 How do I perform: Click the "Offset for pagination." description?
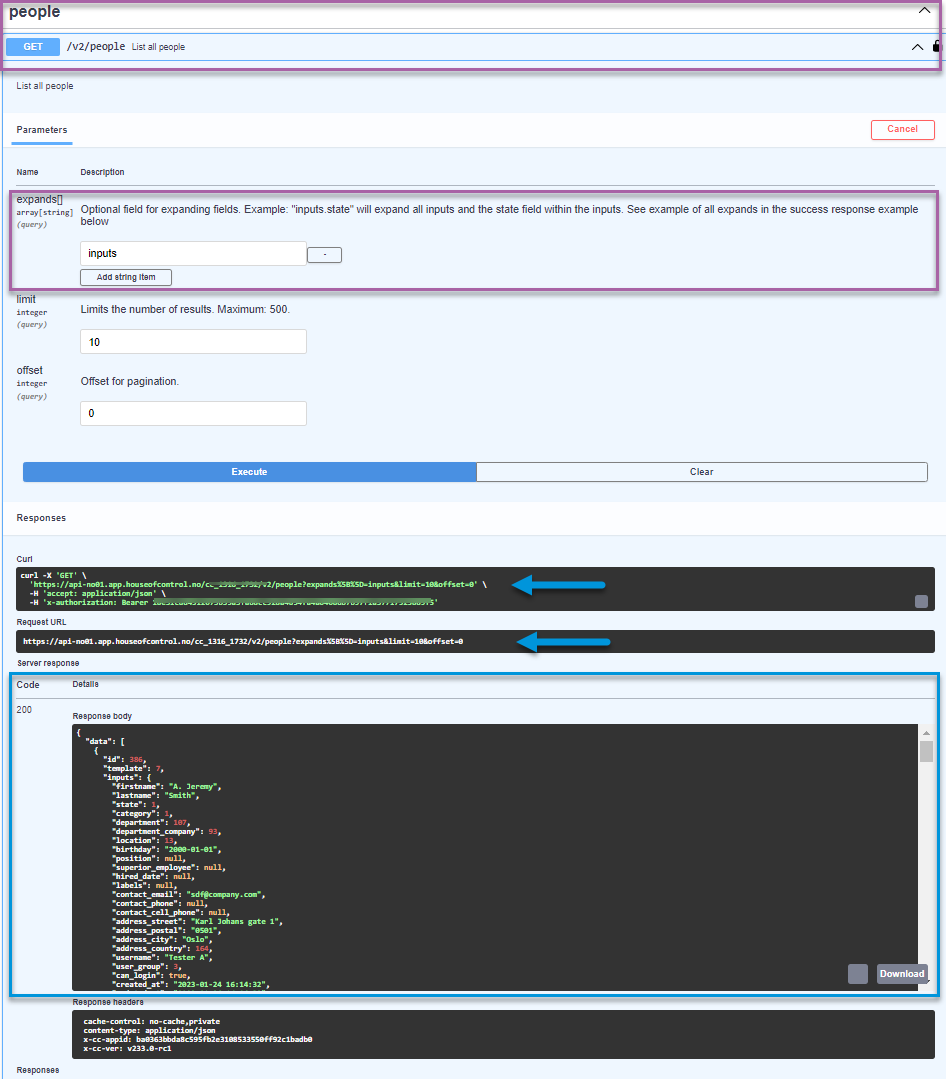129,381
